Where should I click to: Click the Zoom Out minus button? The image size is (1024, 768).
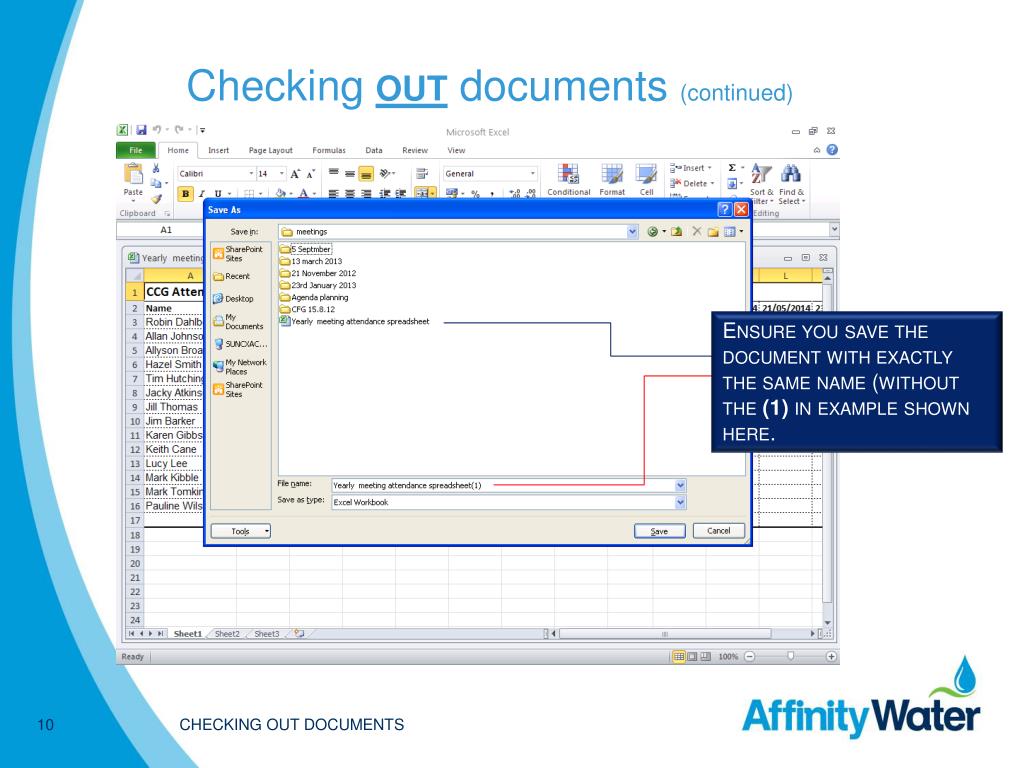(750, 656)
